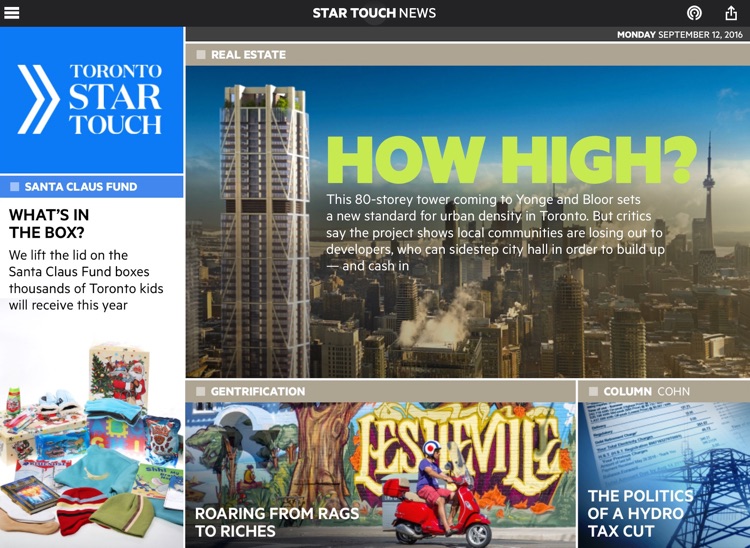Open the Real Estate section label

click(x=248, y=55)
